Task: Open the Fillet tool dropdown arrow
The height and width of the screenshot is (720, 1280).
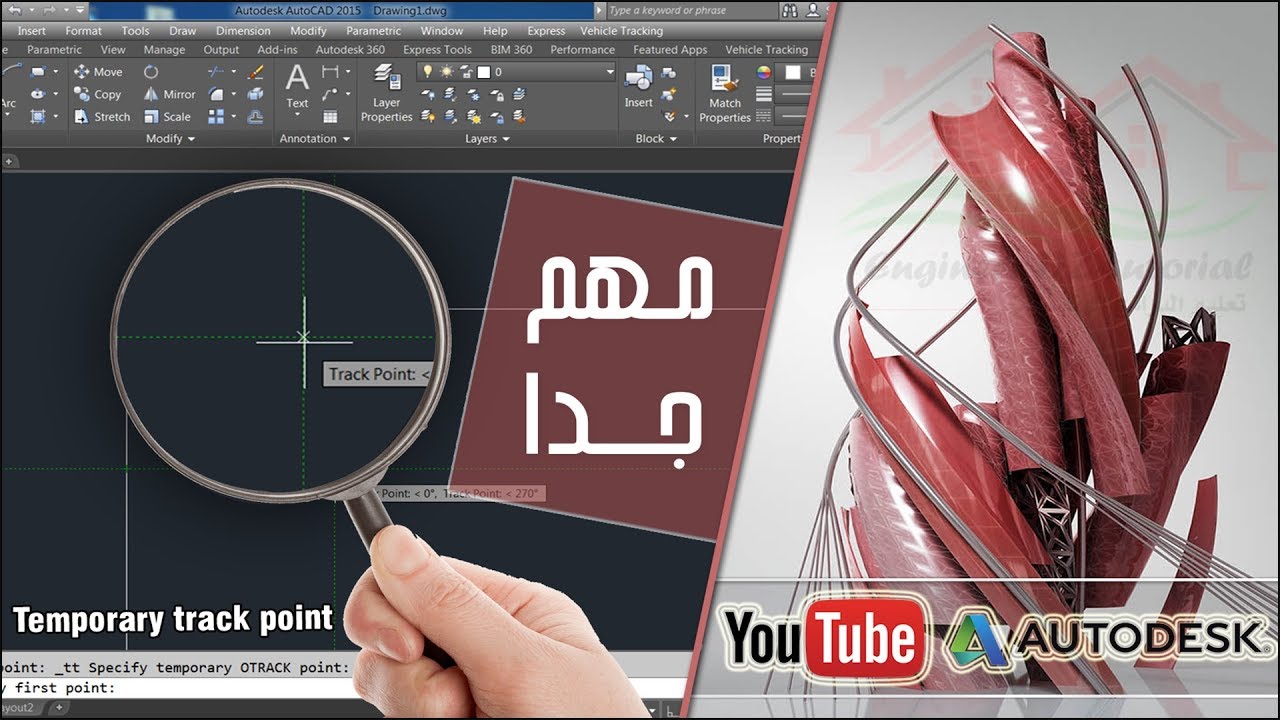Action: tap(233, 94)
